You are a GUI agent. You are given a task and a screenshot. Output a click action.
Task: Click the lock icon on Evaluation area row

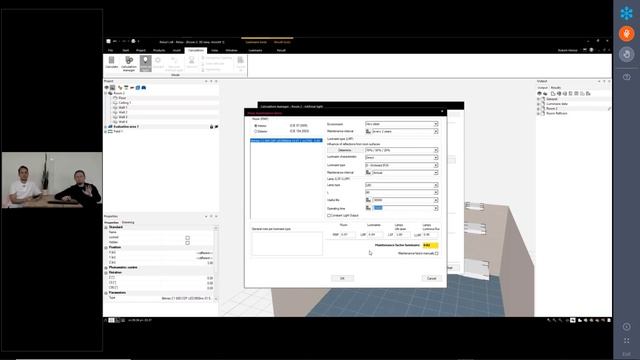point(211,127)
